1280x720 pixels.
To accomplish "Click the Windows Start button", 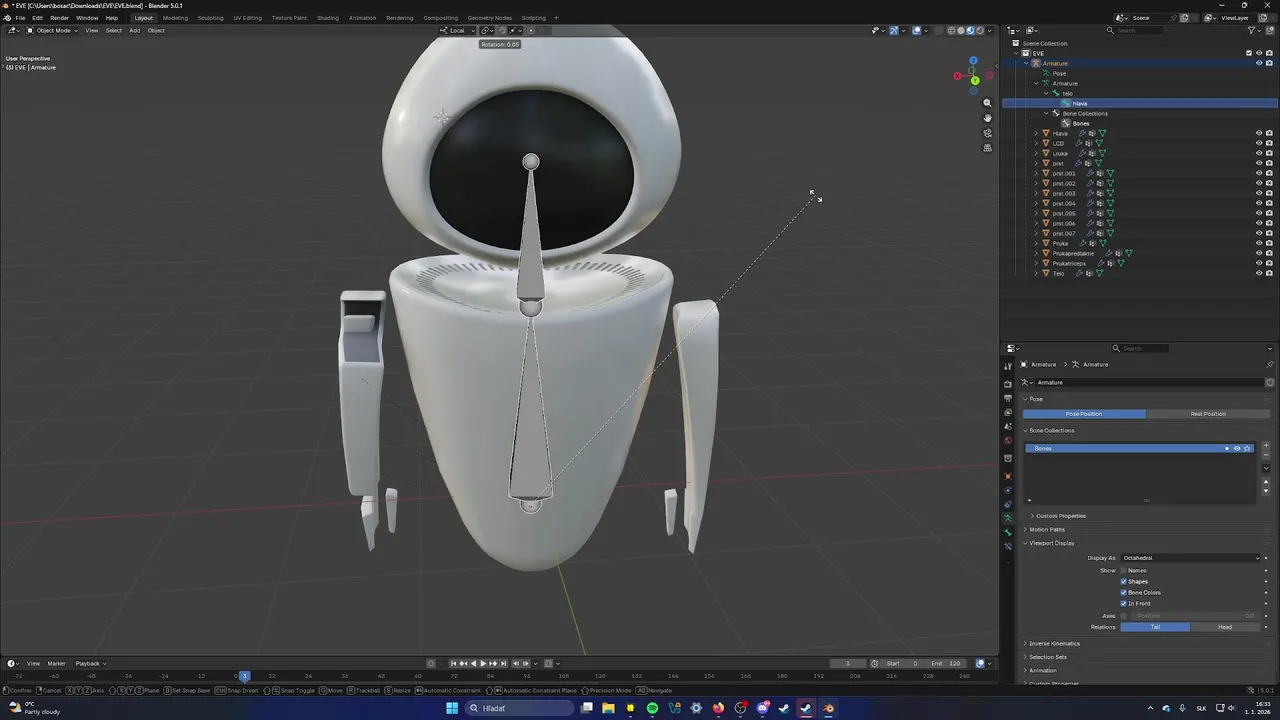I will 452,708.
